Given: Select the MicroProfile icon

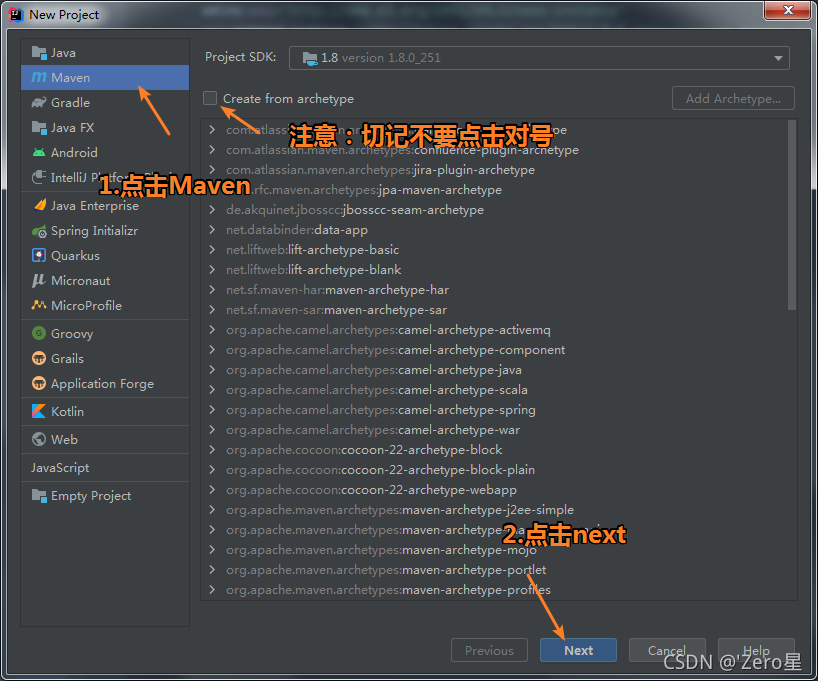Looking at the screenshot, I should pos(39,305).
